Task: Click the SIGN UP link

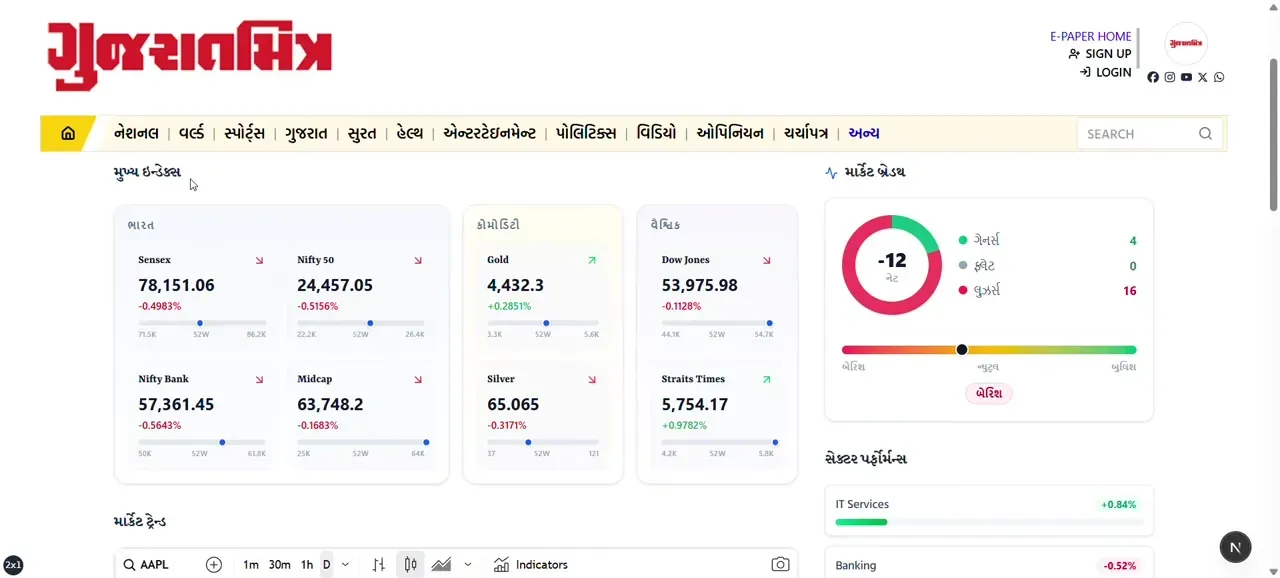Action: click(x=1100, y=54)
